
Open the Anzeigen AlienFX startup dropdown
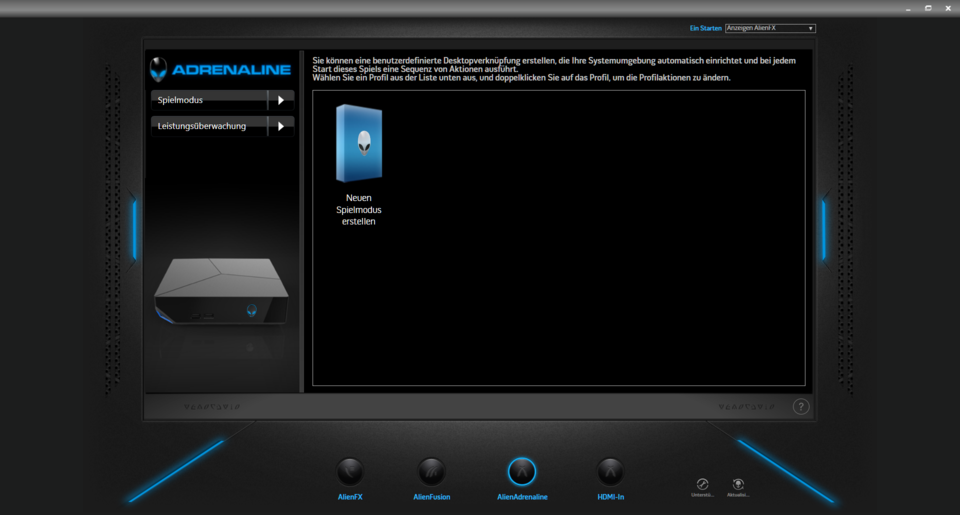point(770,28)
